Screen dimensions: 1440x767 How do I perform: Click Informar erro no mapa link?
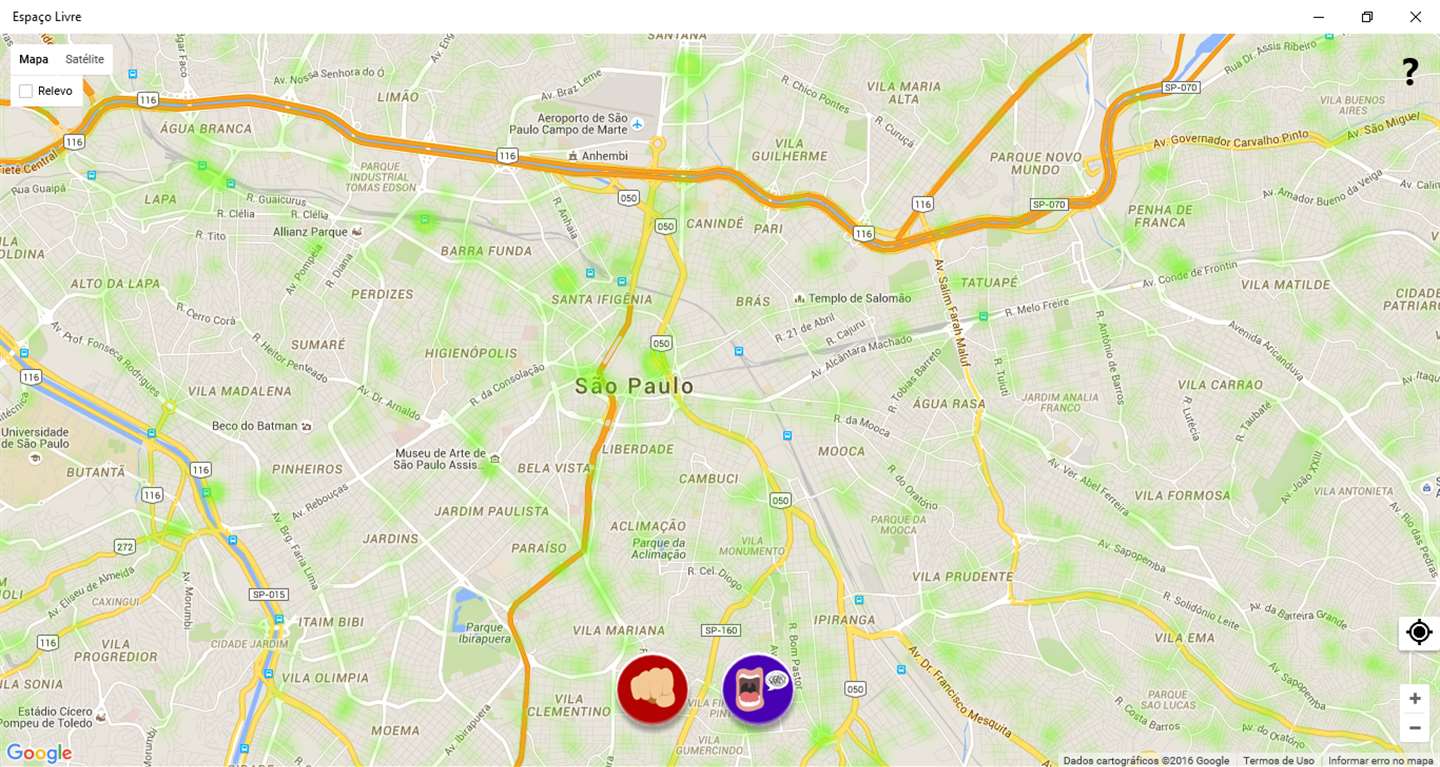pyautogui.click(x=1380, y=760)
